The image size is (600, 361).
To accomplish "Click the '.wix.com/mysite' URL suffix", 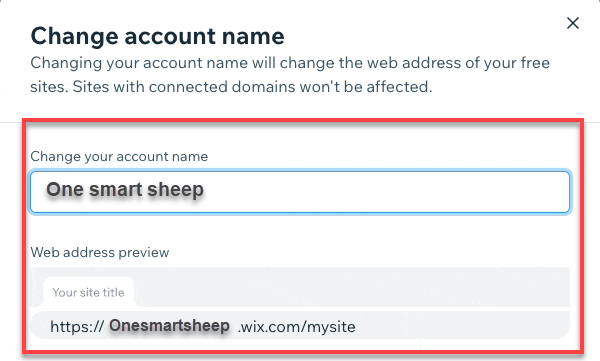I will (297, 327).
